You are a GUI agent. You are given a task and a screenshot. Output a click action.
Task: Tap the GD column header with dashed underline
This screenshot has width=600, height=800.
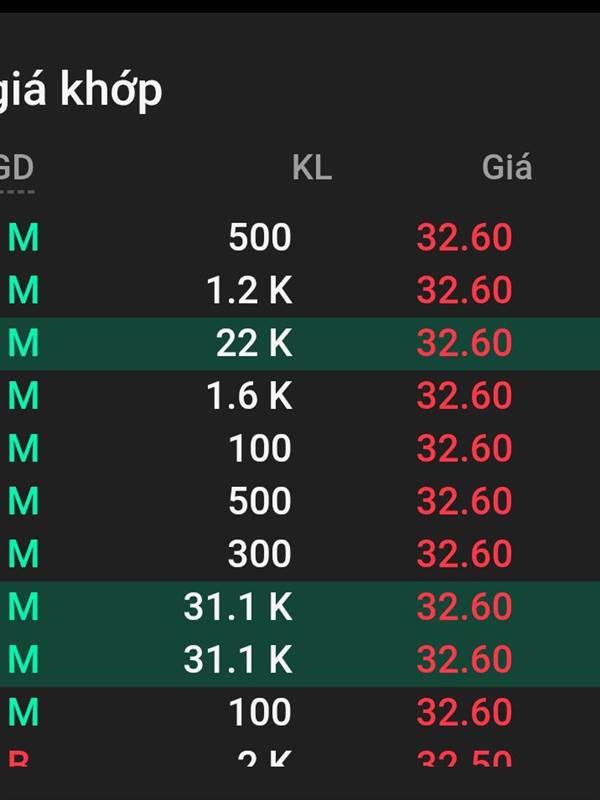point(17,168)
